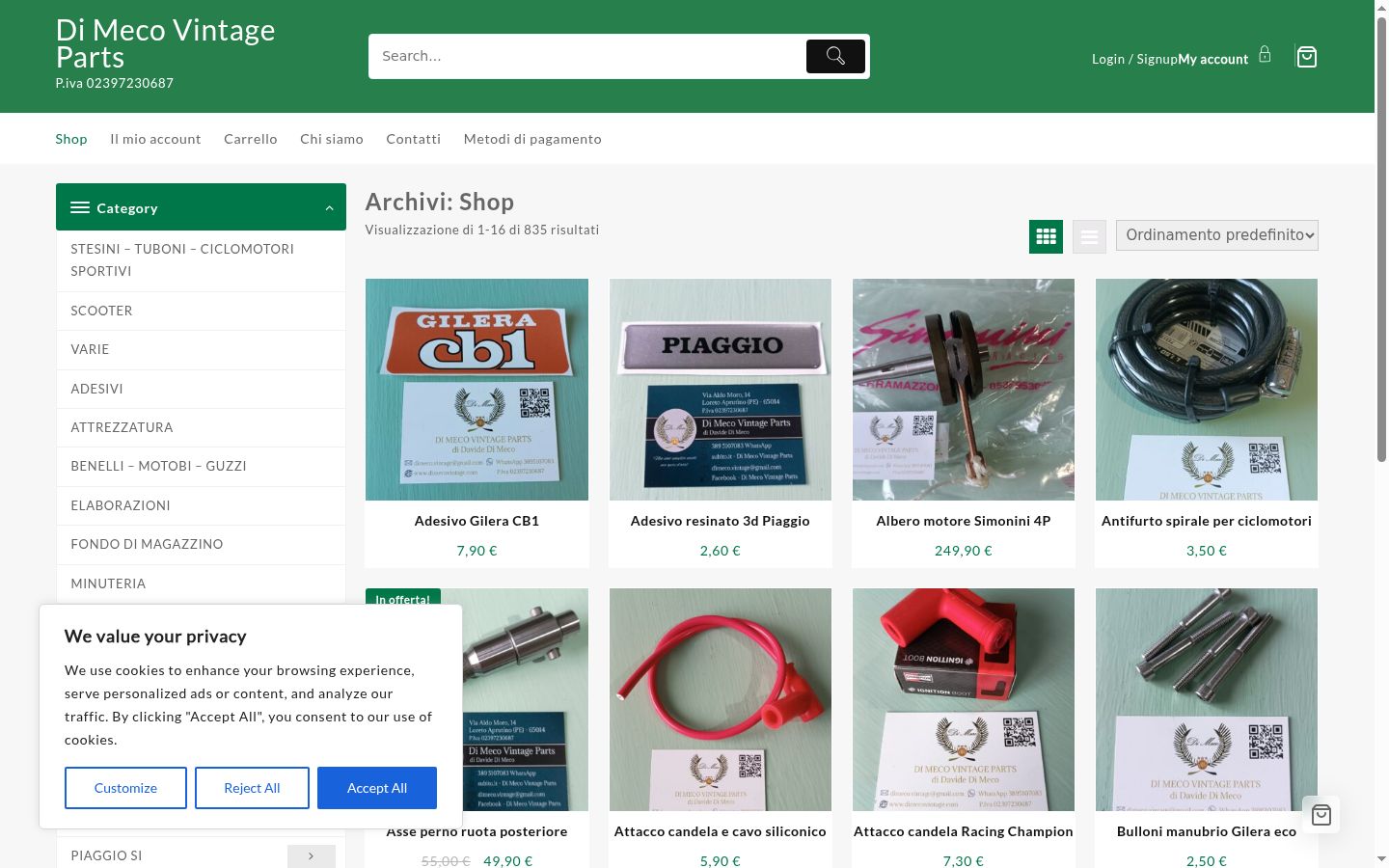The width and height of the screenshot is (1389, 868).
Task: Select the FONDO DI MAGAZZINO category
Action: (x=201, y=544)
